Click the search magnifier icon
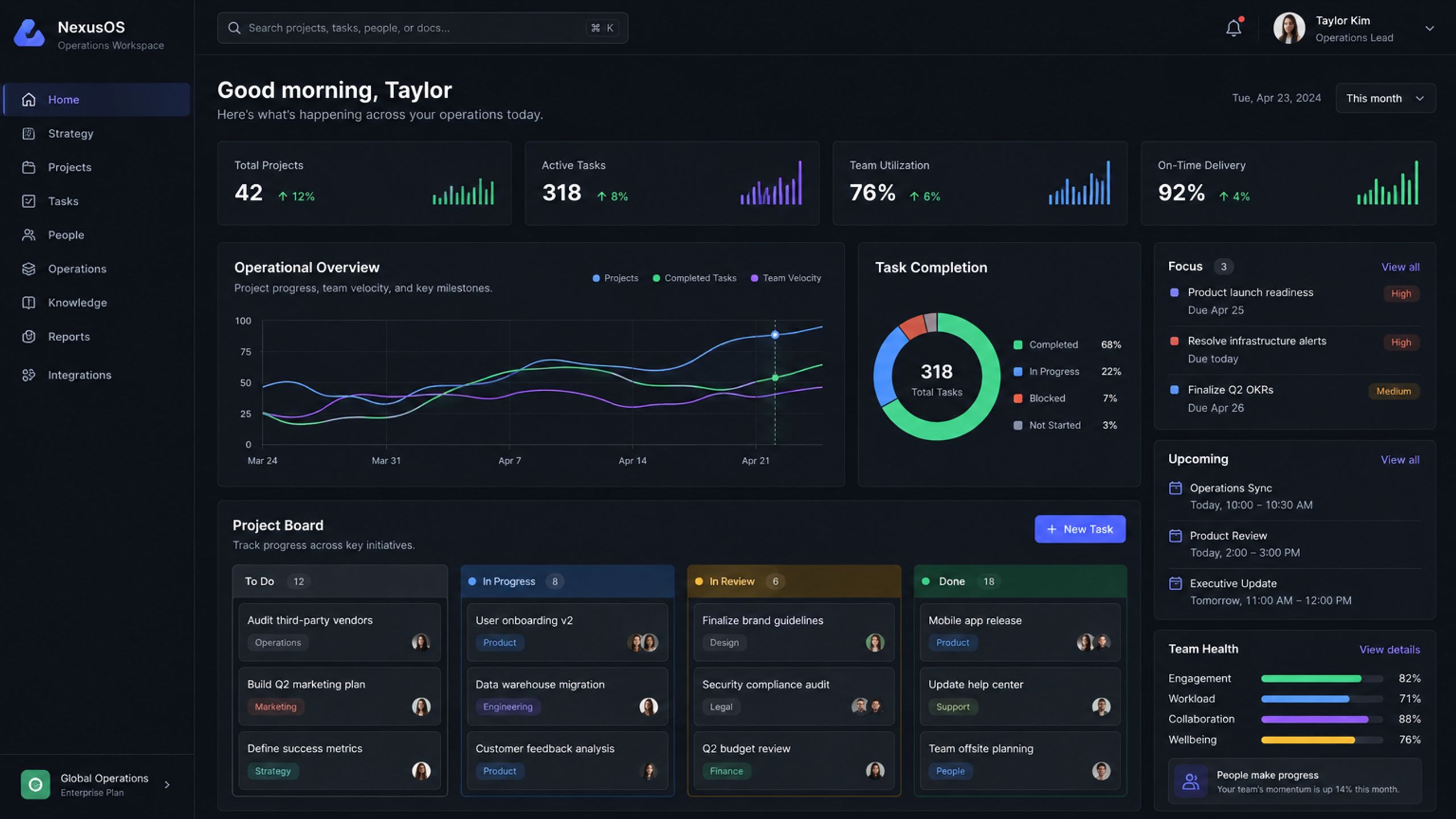The image size is (1456, 819). pyautogui.click(x=234, y=28)
